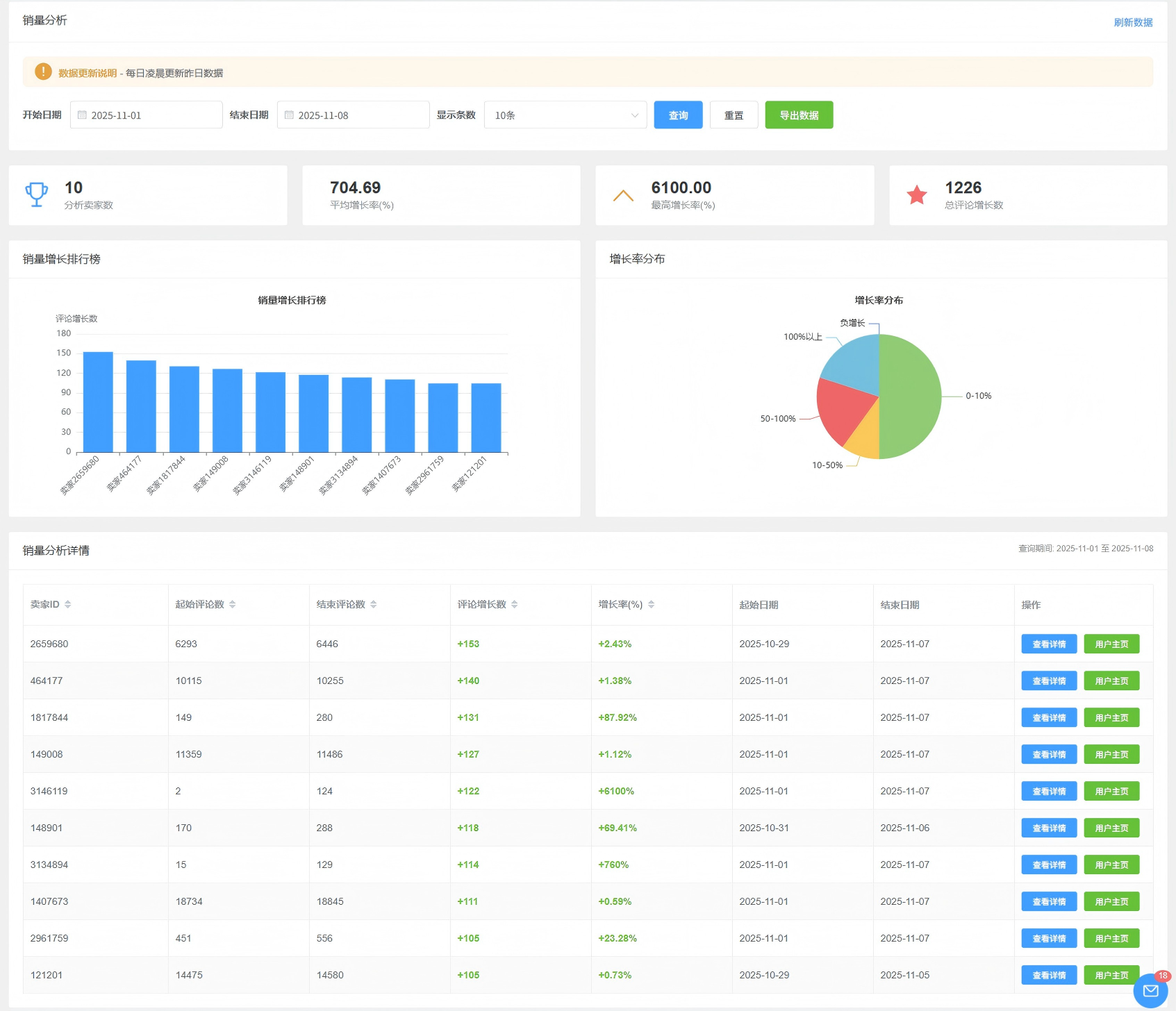
Task: Click the 刷新数据 link
Action: (1132, 22)
